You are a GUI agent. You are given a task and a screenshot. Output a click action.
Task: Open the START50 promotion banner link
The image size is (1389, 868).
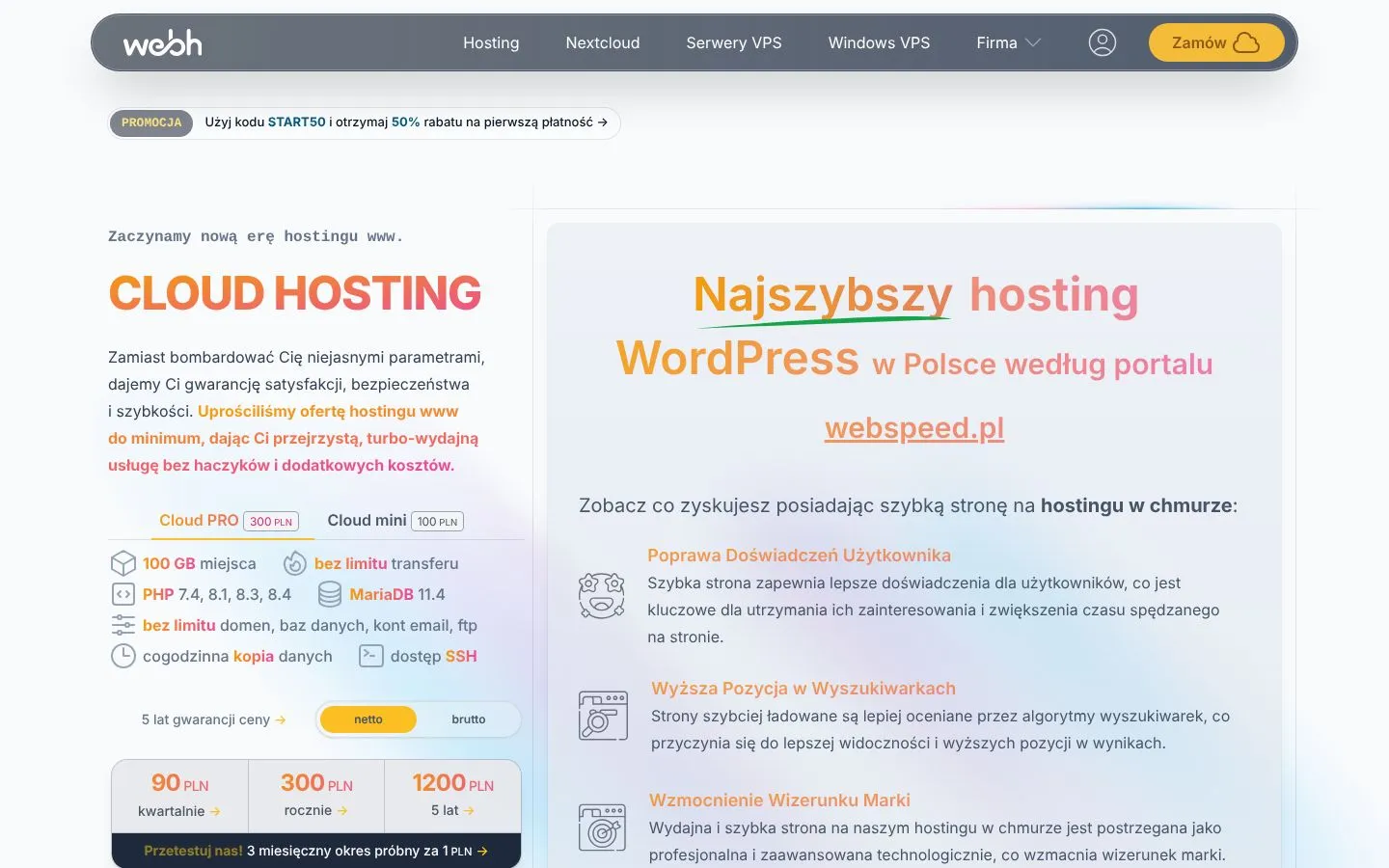pos(365,122)
